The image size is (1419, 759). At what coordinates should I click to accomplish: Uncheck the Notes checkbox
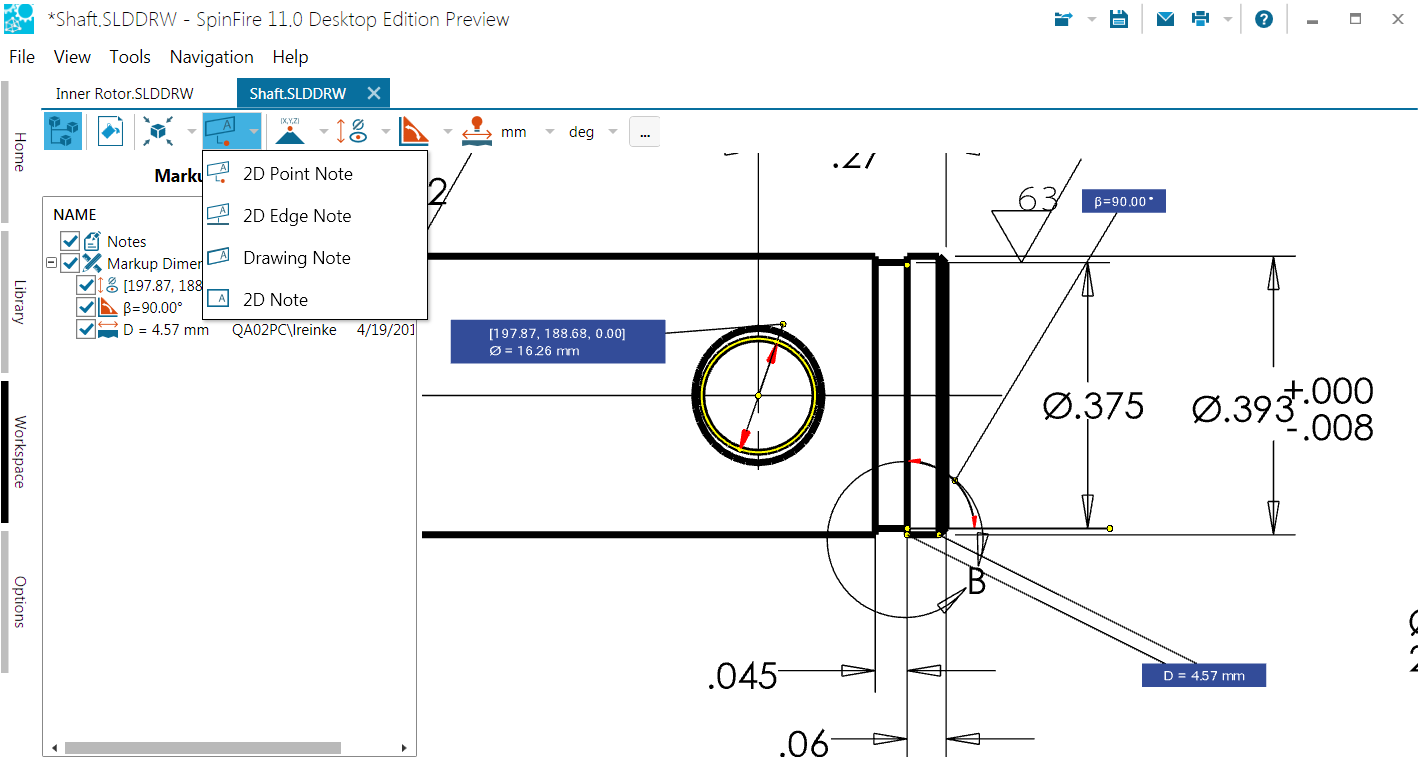[x=70, y=241]
